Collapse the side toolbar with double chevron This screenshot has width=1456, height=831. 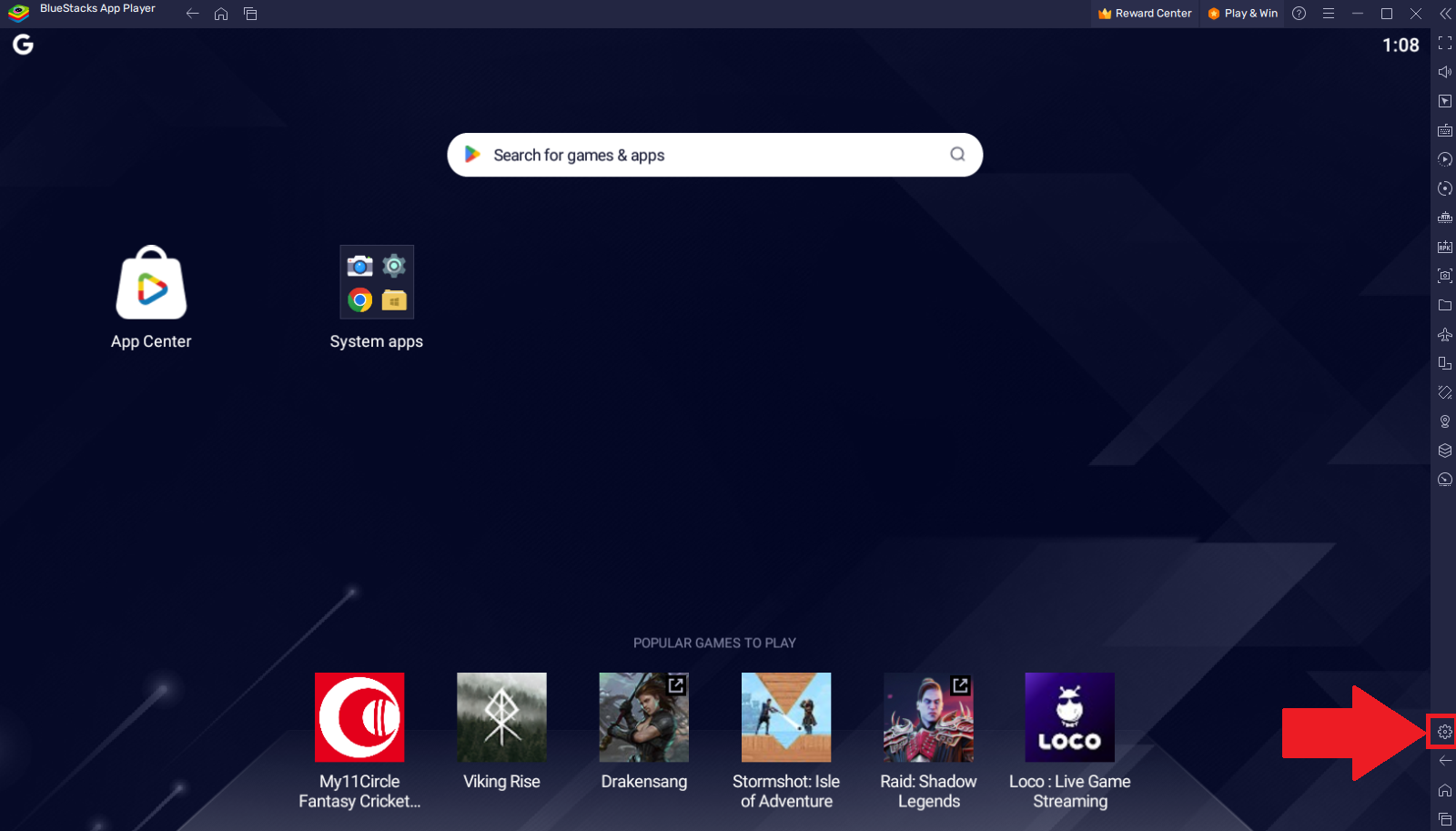(x=1444, y=14)
